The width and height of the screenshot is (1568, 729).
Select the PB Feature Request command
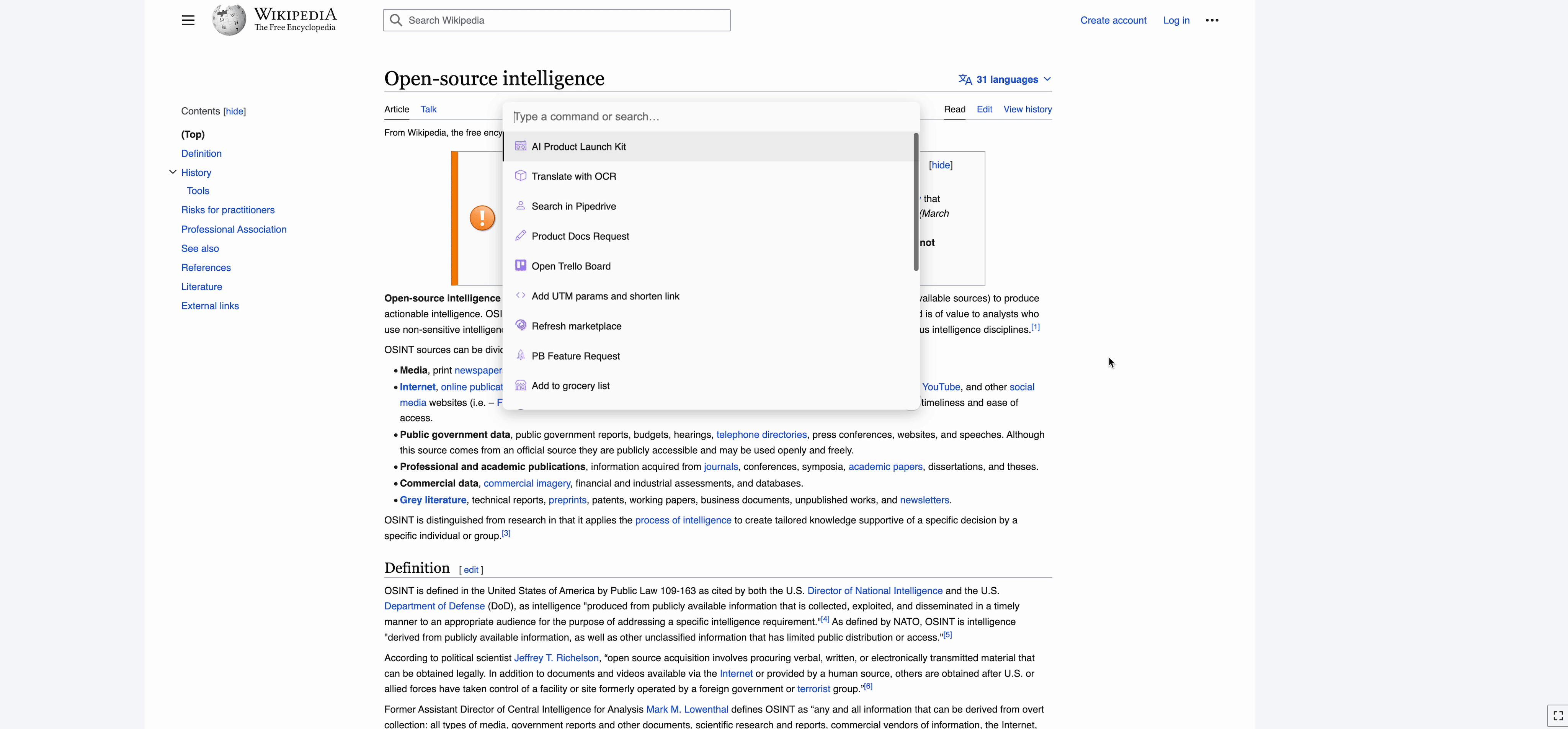[x=708, y=356]
